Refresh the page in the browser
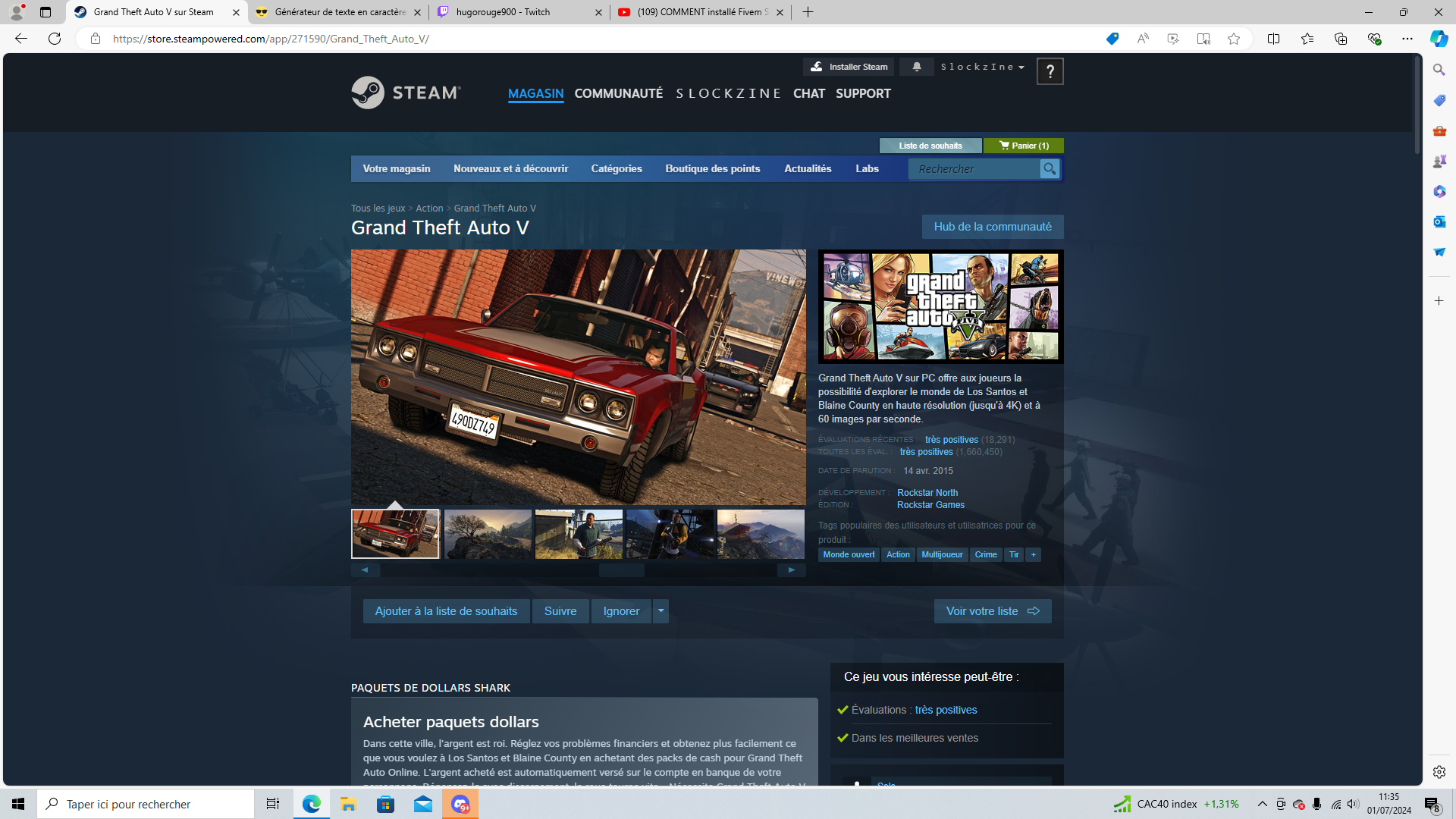The image size is (1456, 819). (55, 39)
